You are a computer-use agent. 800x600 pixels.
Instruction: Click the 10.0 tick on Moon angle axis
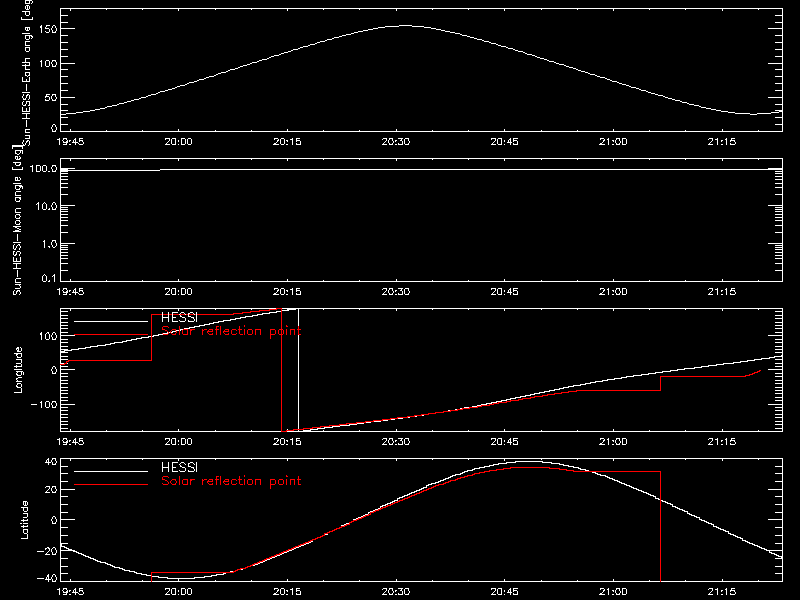tap(45, 206)
